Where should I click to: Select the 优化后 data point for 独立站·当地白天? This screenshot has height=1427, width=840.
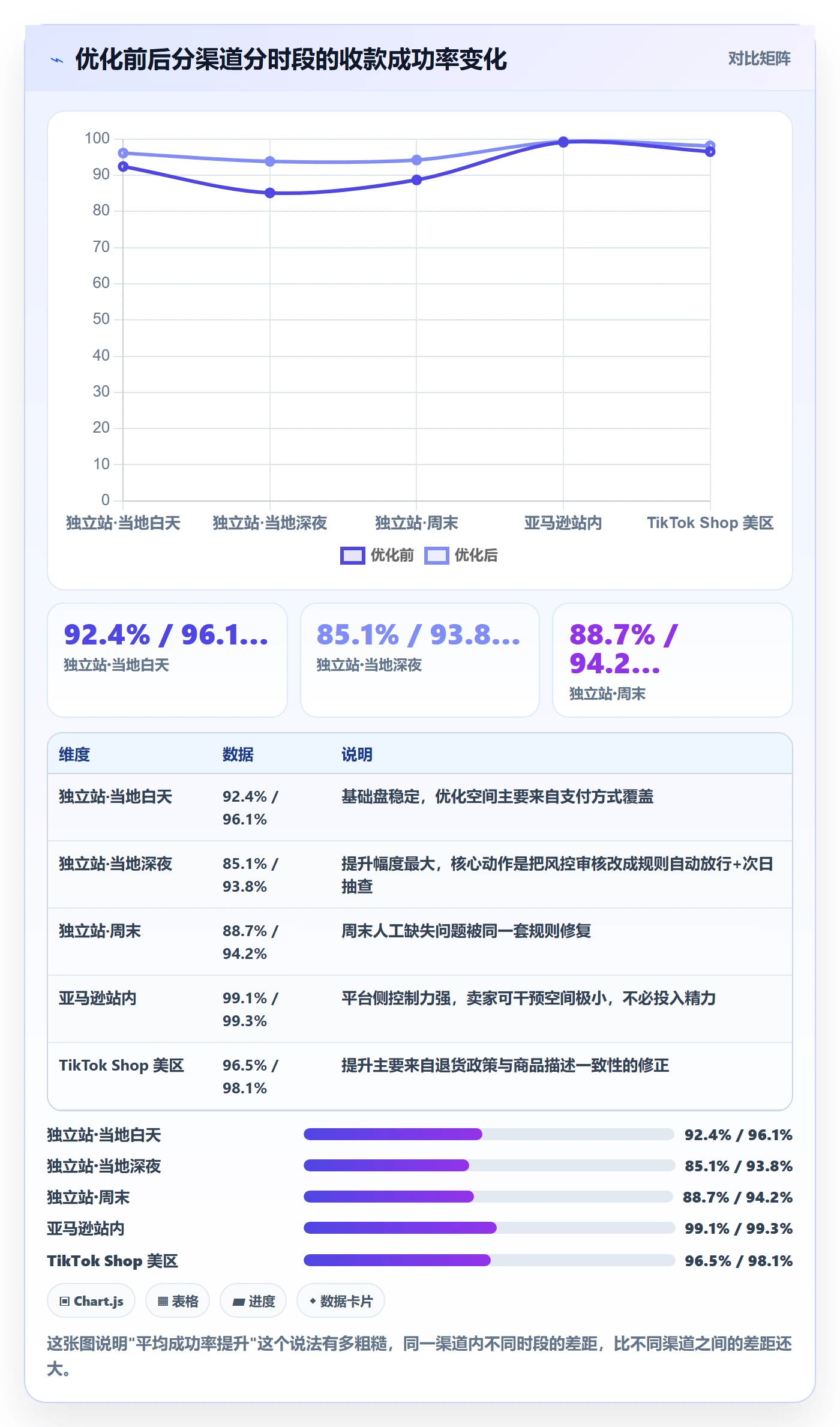point(123,153)
